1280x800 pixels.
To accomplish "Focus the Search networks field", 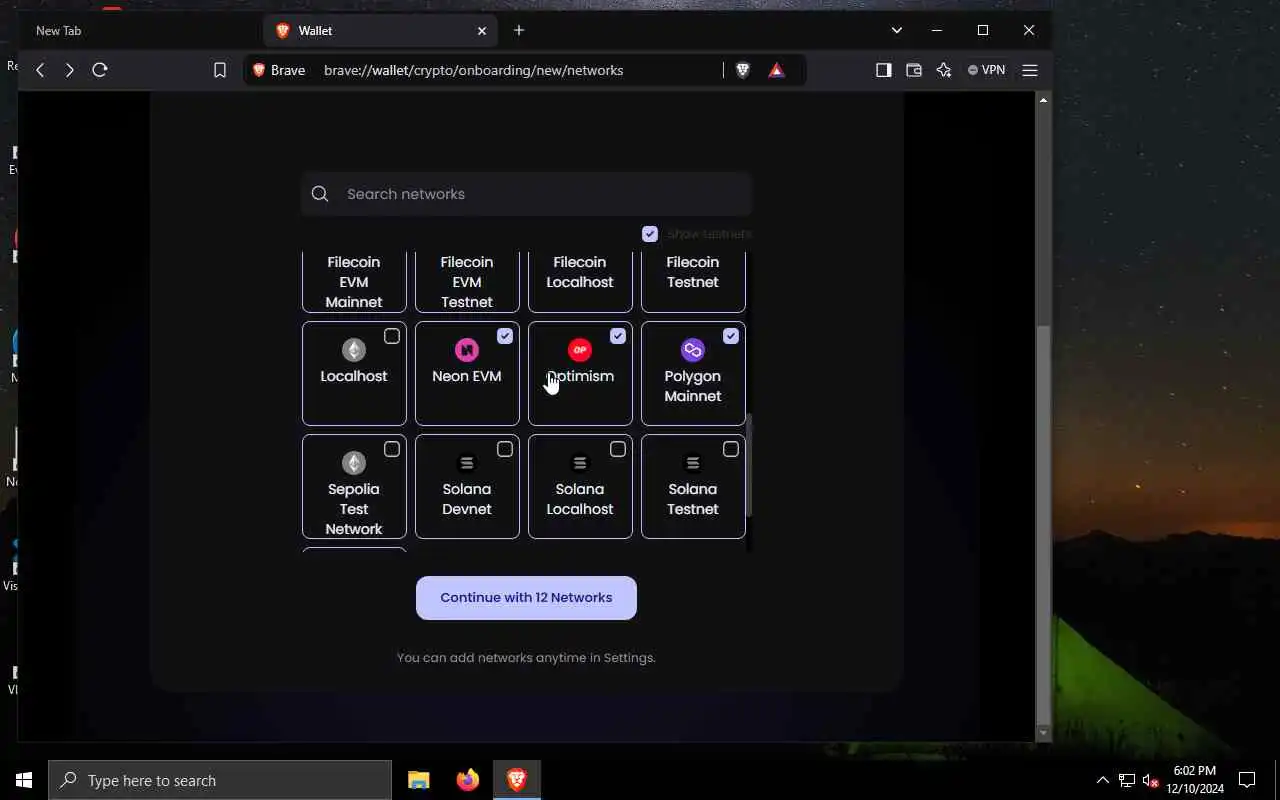I will click(526, 194).
